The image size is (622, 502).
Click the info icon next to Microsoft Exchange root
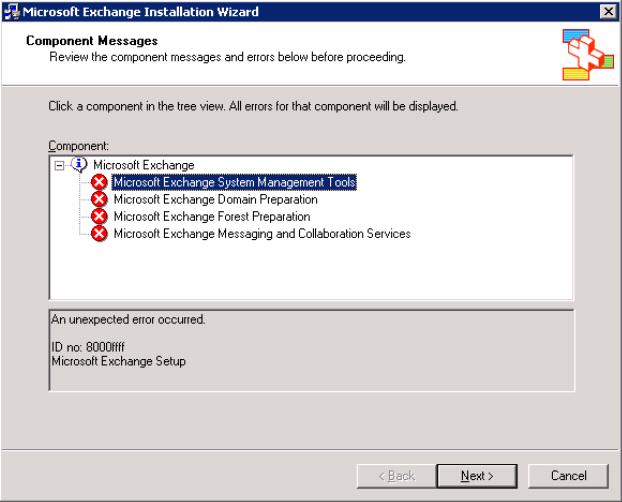pyautogui.click(x=79, y=164)
